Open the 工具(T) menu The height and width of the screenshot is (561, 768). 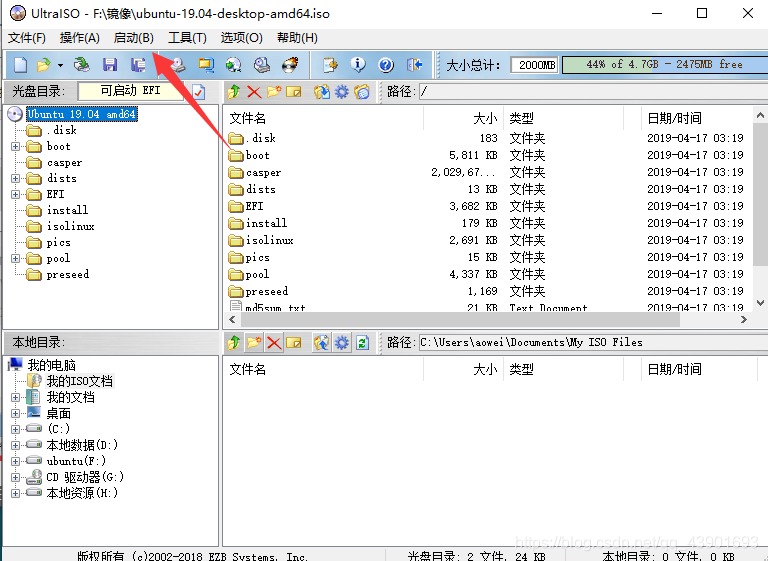[x=187, y=38]
